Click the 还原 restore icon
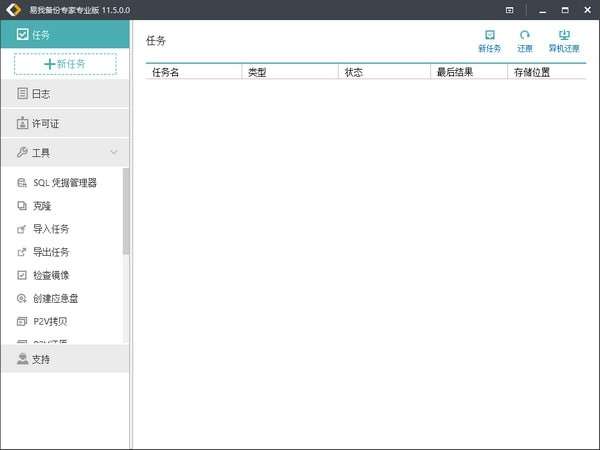Screen dimensions: 600x450 click(x=525, y=41)
